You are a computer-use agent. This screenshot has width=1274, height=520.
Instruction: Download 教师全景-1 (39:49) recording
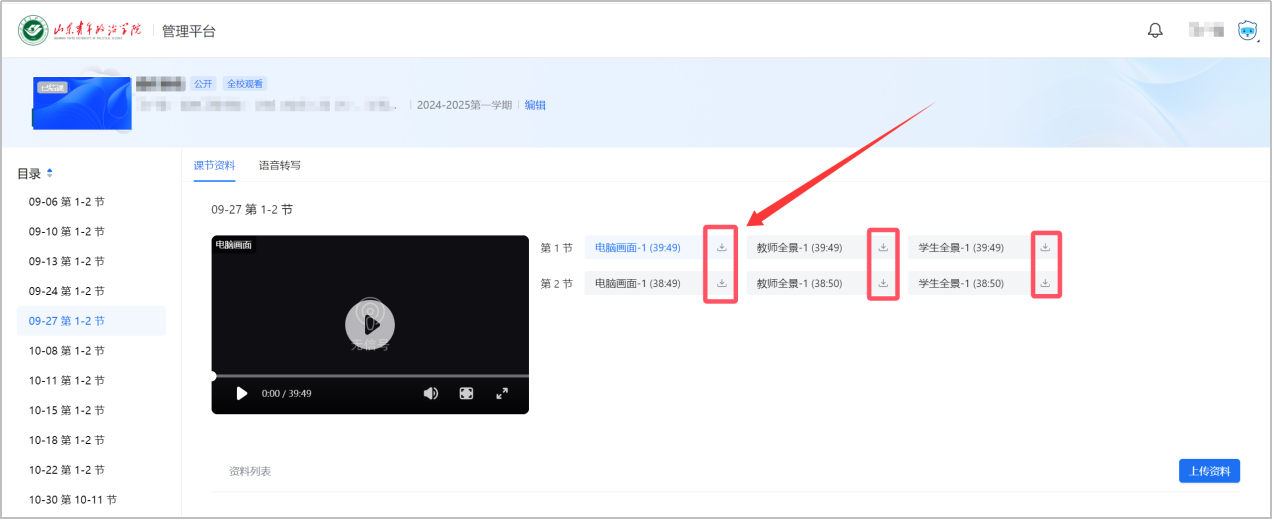click(x=883, y=248)
